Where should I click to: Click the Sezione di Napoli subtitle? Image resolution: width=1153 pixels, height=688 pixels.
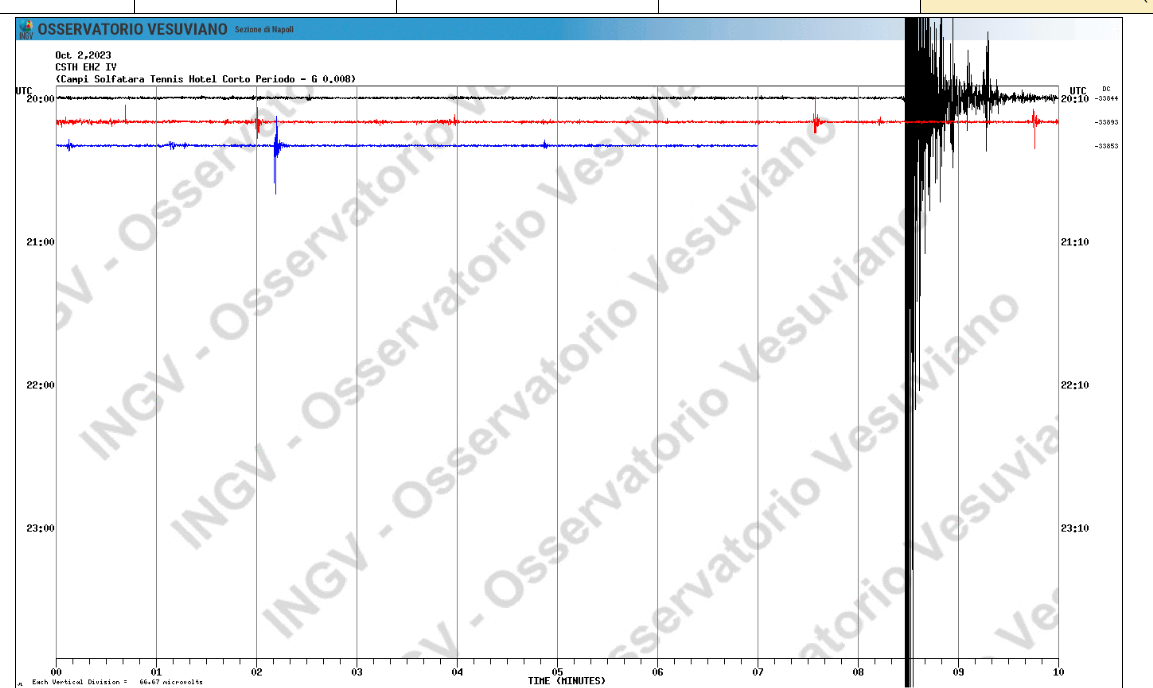(264, 30)
